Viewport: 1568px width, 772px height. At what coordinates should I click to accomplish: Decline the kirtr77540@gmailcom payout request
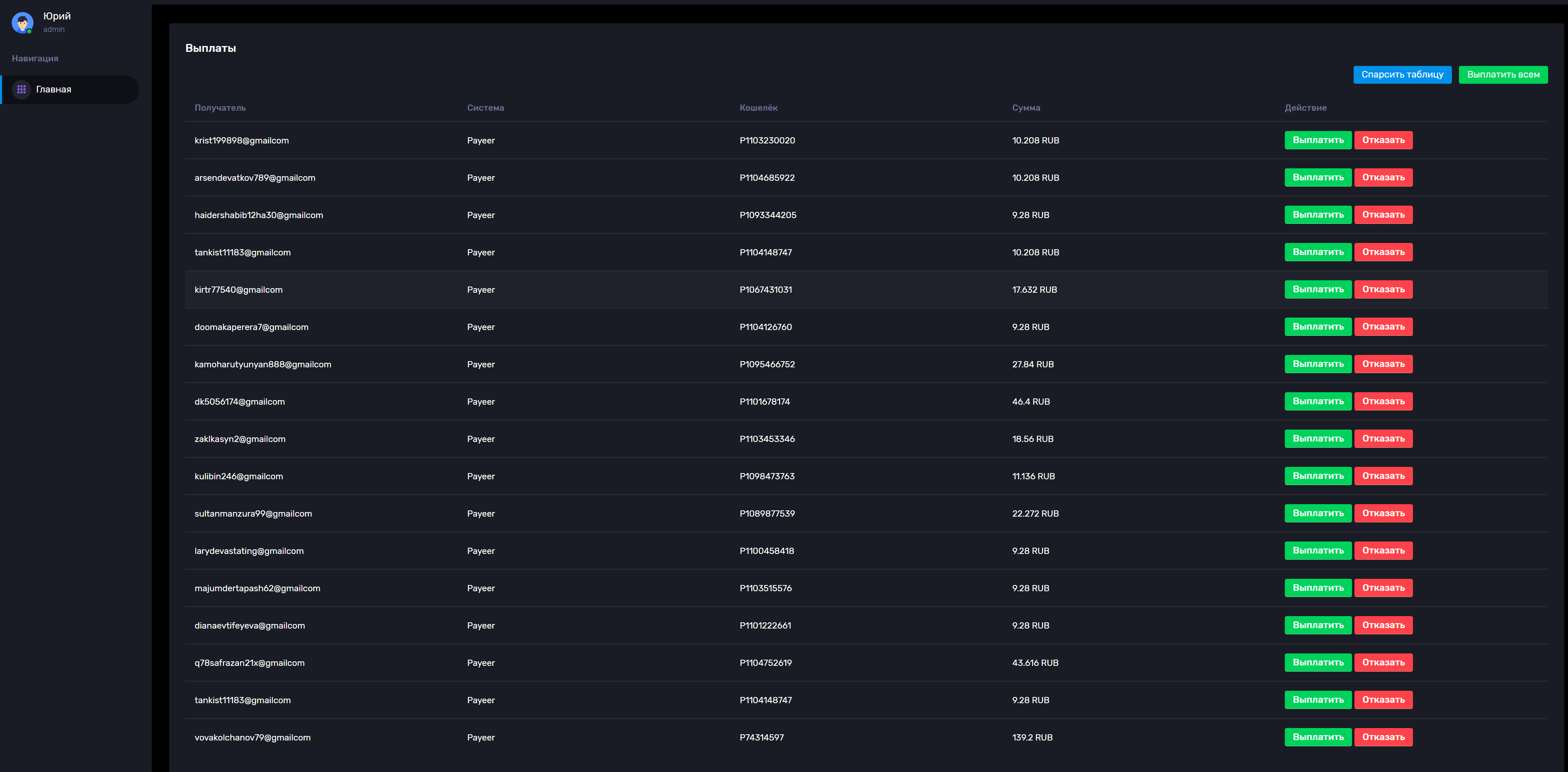[1383, 289]
